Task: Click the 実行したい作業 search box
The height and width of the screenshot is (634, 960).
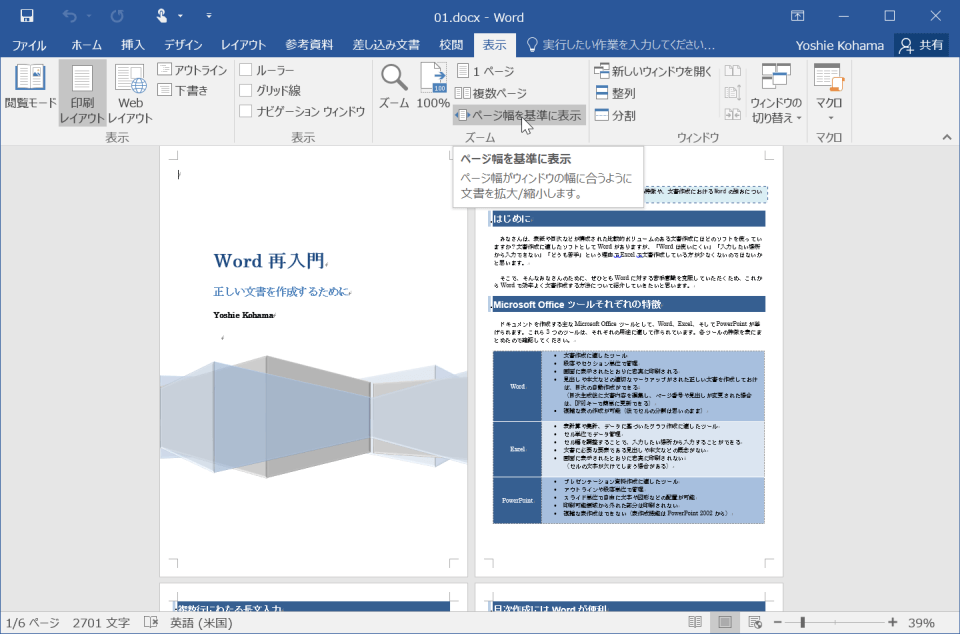Action: (x=621, y=45)
